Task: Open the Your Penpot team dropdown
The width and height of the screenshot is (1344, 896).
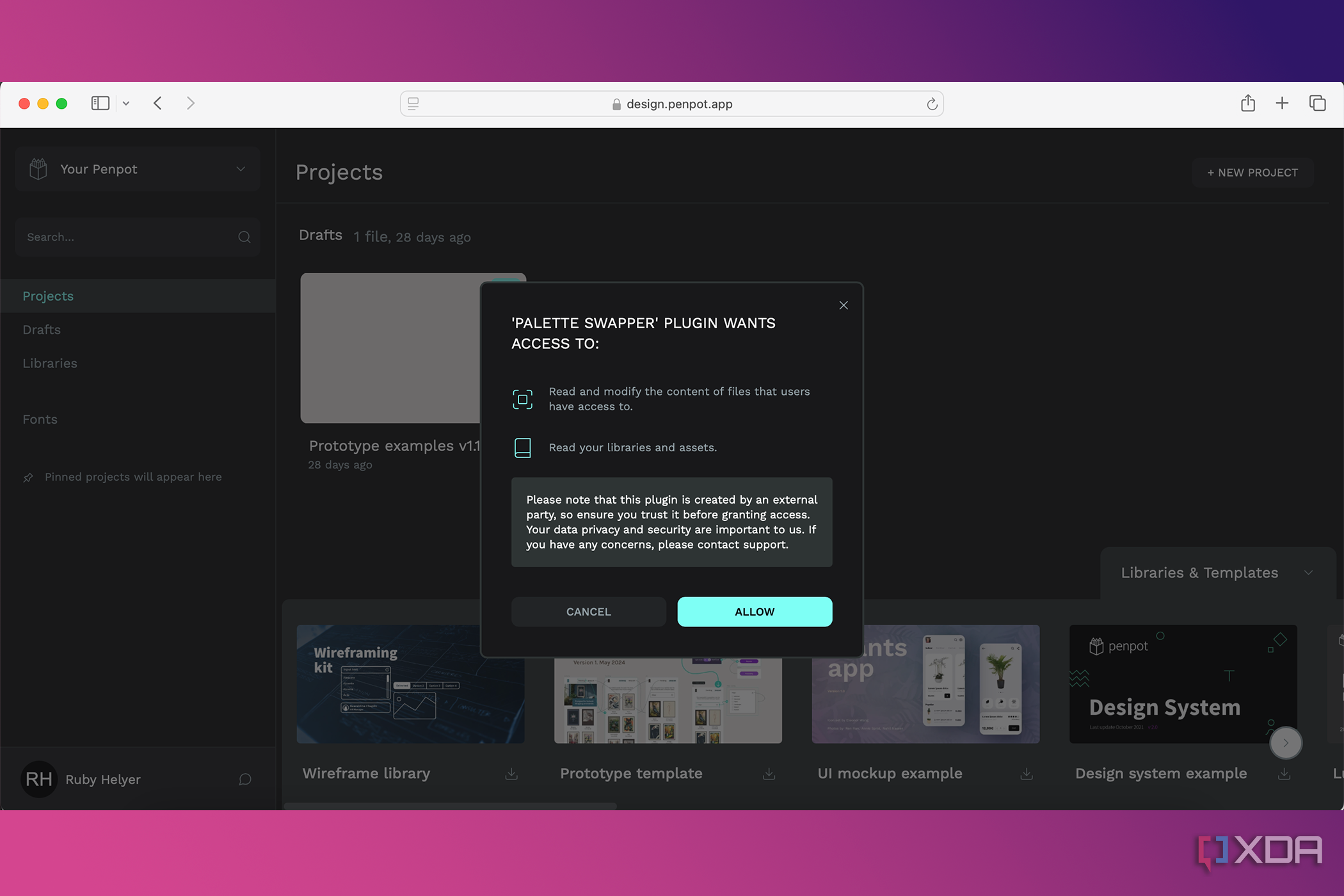Action: (137, 169)
